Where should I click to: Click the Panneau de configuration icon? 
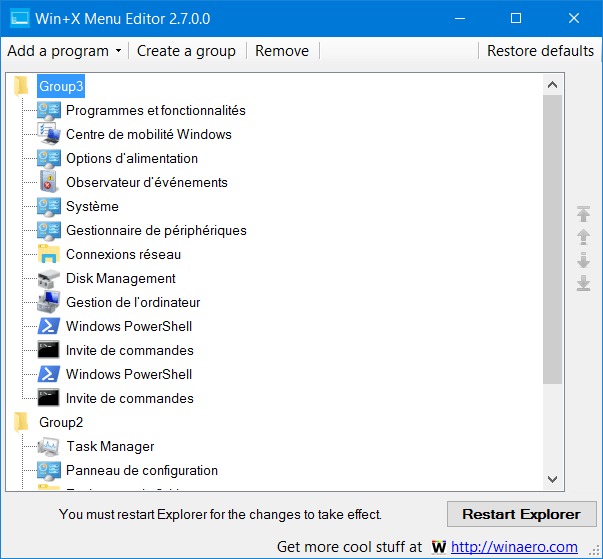pyautogui.click(x=49, y=471)
